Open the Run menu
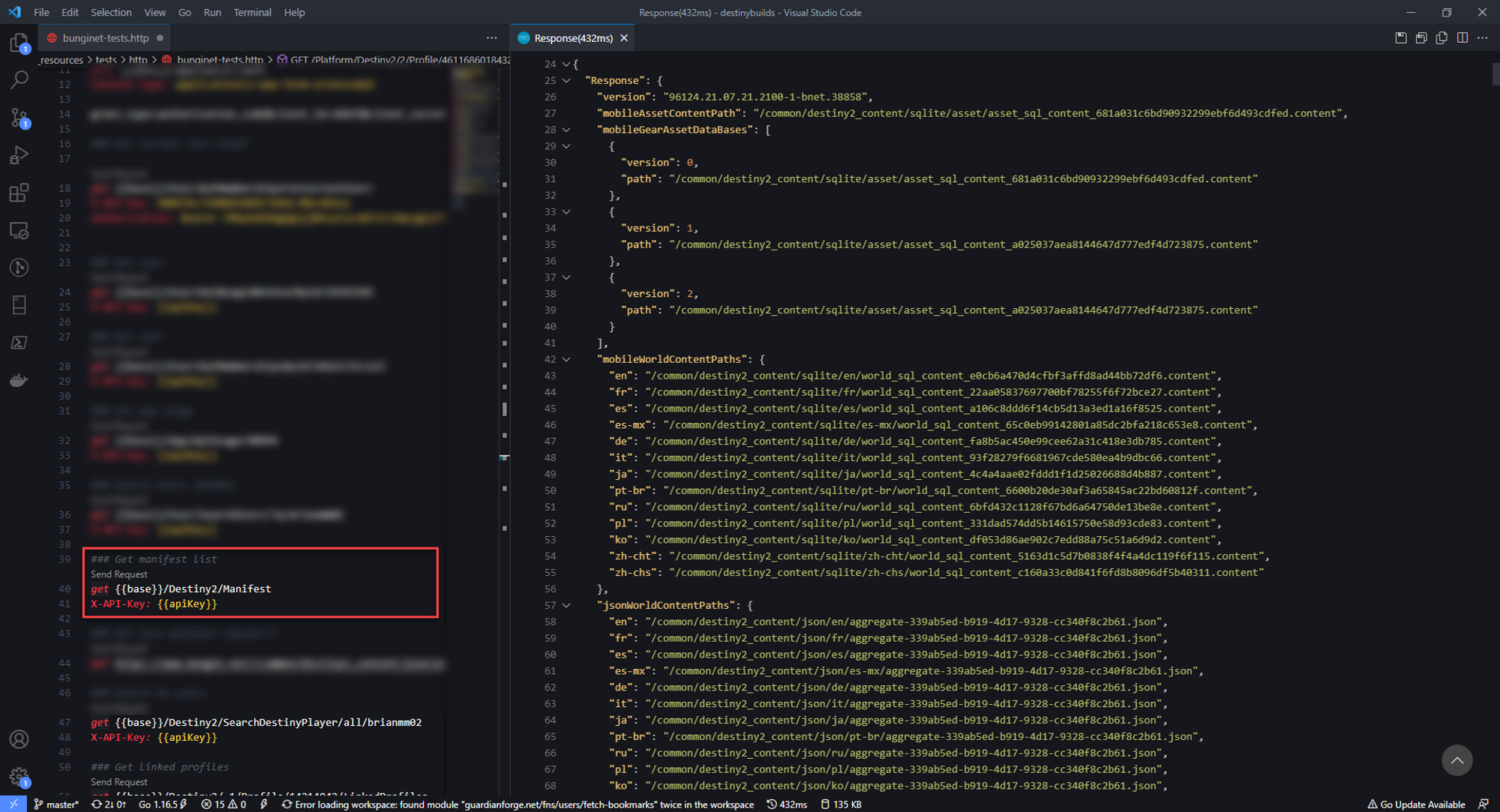Viewport: 1500px width, 812px height. tap(212, 12)
